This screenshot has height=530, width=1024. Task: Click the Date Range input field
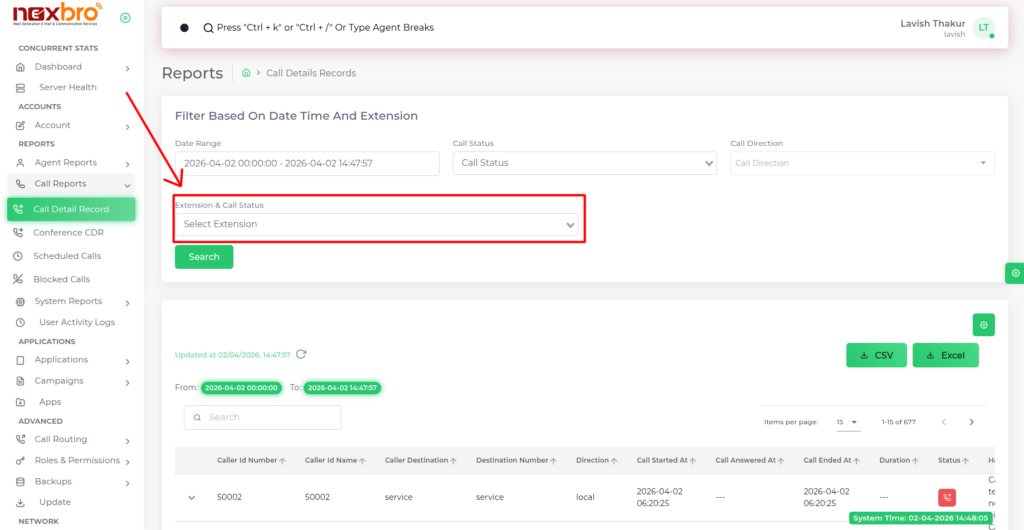point(306,163)
